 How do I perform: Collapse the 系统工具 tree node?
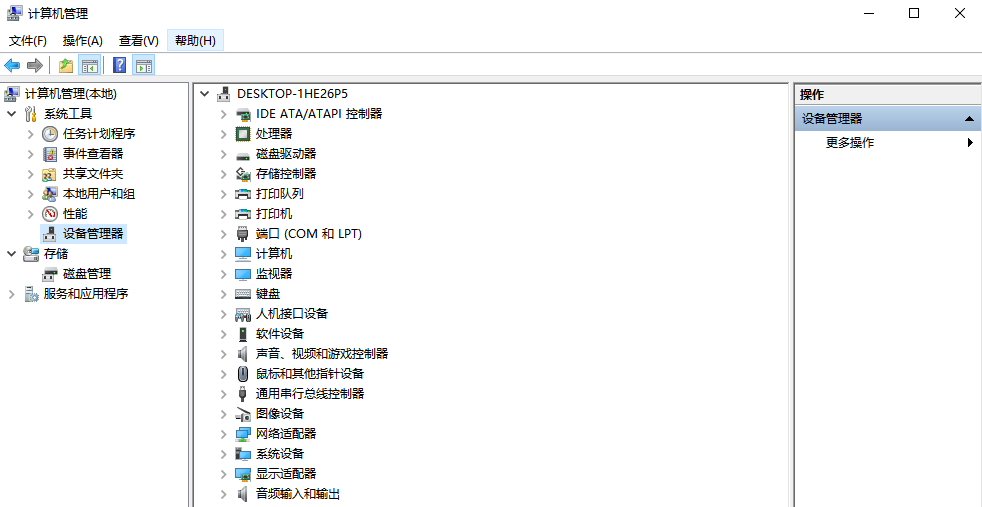click(x=12, y=114)
